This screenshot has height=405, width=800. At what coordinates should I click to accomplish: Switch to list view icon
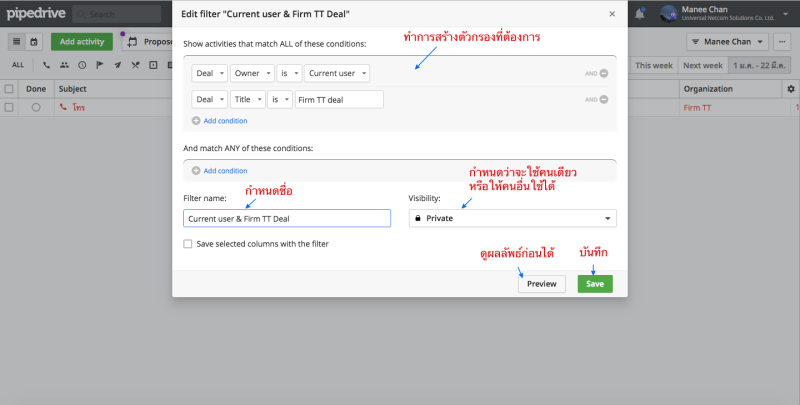[17, 42]
